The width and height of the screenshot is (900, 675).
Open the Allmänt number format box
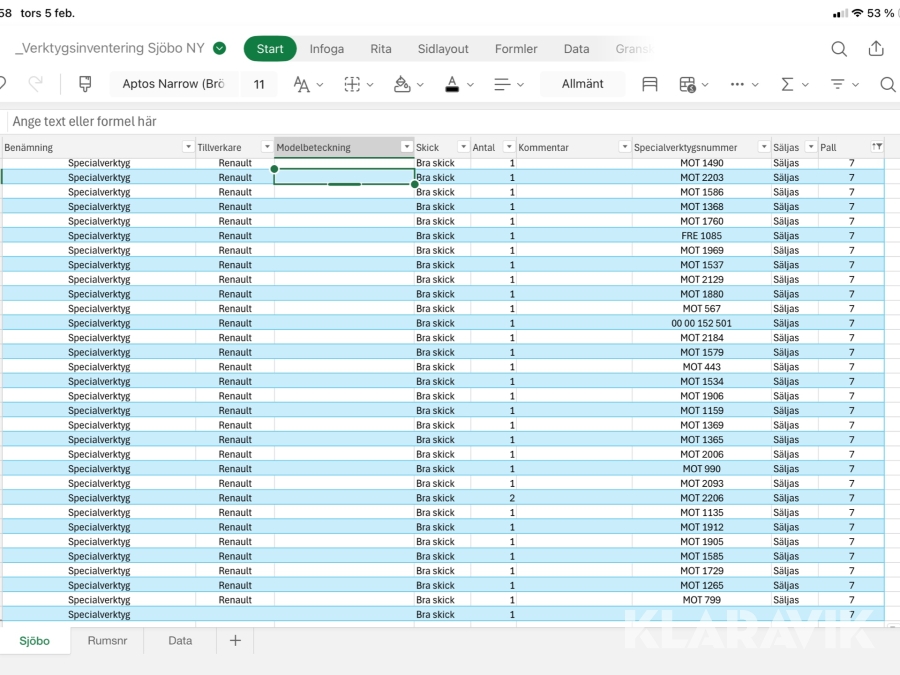(x=582, y=84)
